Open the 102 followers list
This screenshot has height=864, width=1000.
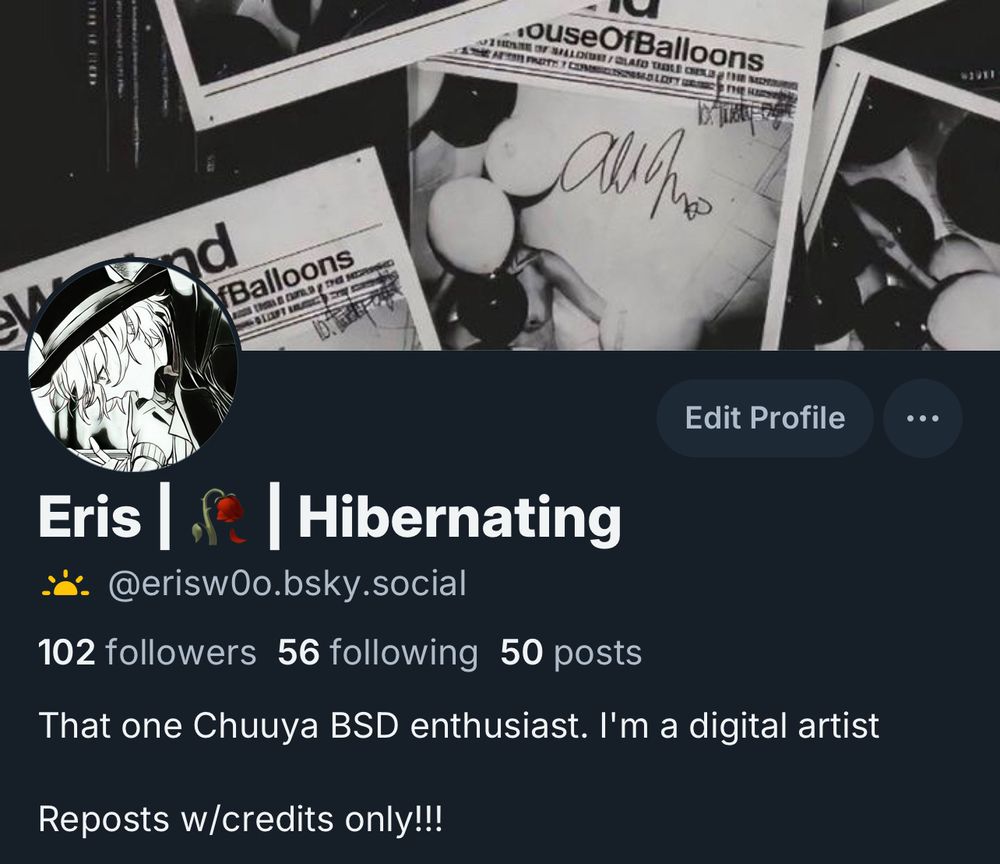tap(147, 653)
